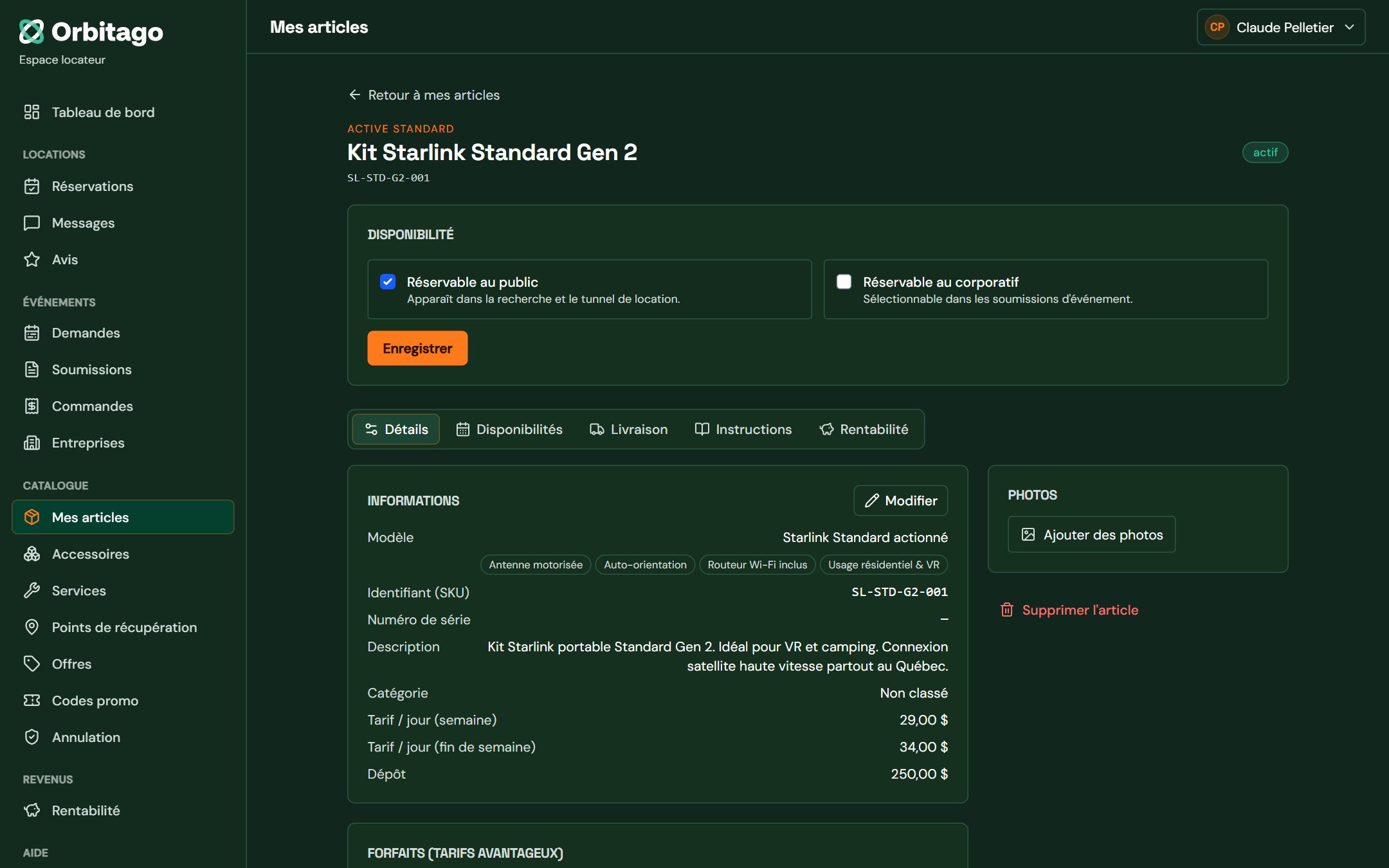Open Codes promo in sidebar
Viewport: 1389px width, 868px height.
coord(123,701)
